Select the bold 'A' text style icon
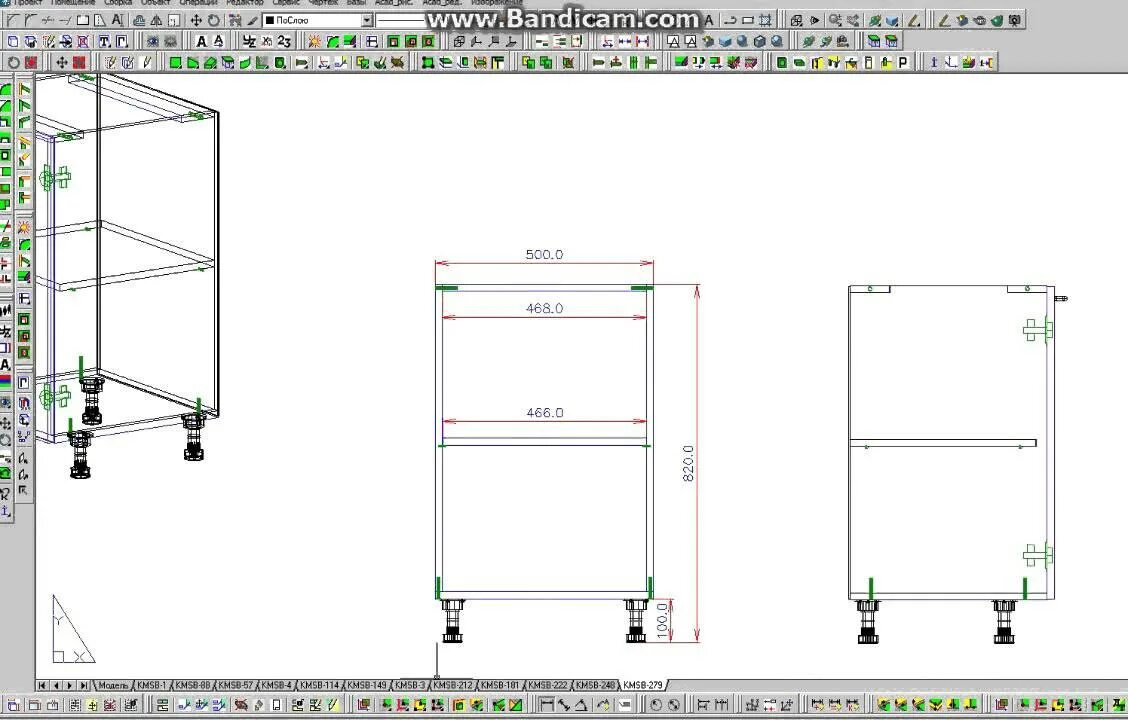Image resolution: width=1128 pixels, height=720 pixels. (201, 42)
